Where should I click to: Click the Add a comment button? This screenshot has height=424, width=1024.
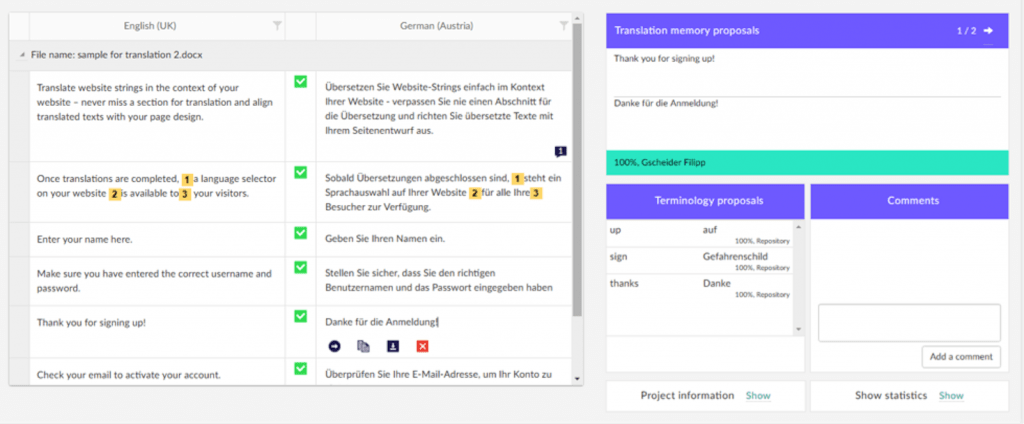pyautogui.click(x=961, y=357)
